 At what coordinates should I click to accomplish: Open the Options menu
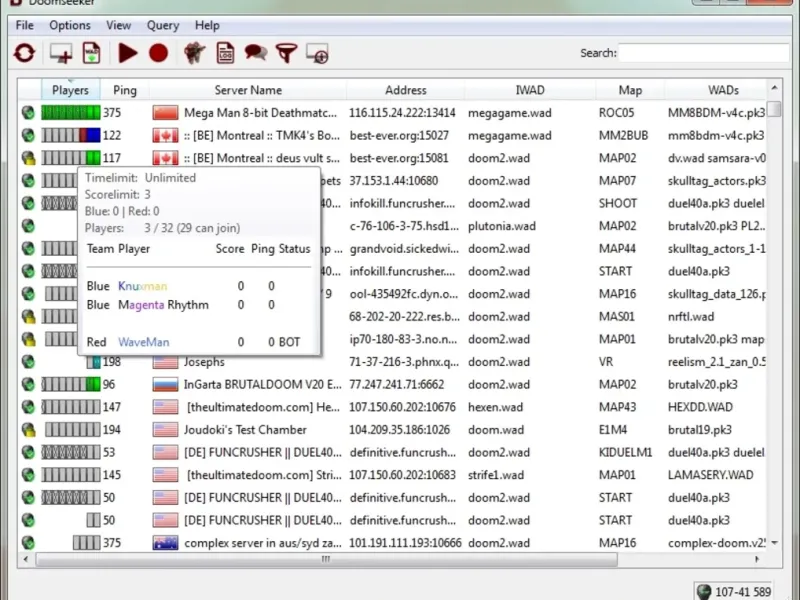70,25
